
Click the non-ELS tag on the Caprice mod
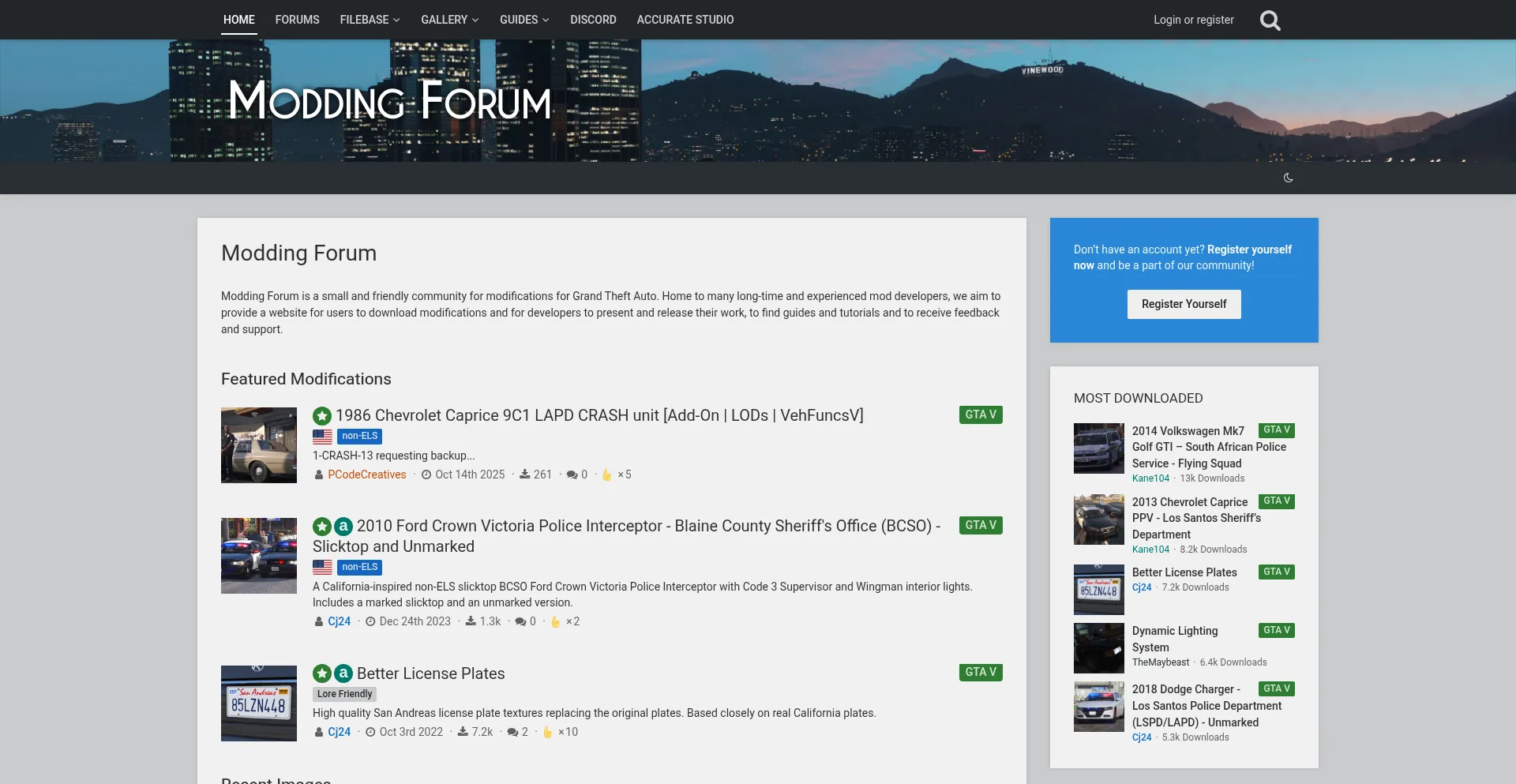(359, 436)
